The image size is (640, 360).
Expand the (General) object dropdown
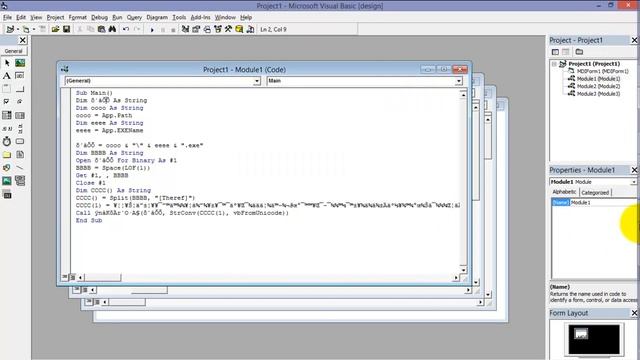point(257,81)
